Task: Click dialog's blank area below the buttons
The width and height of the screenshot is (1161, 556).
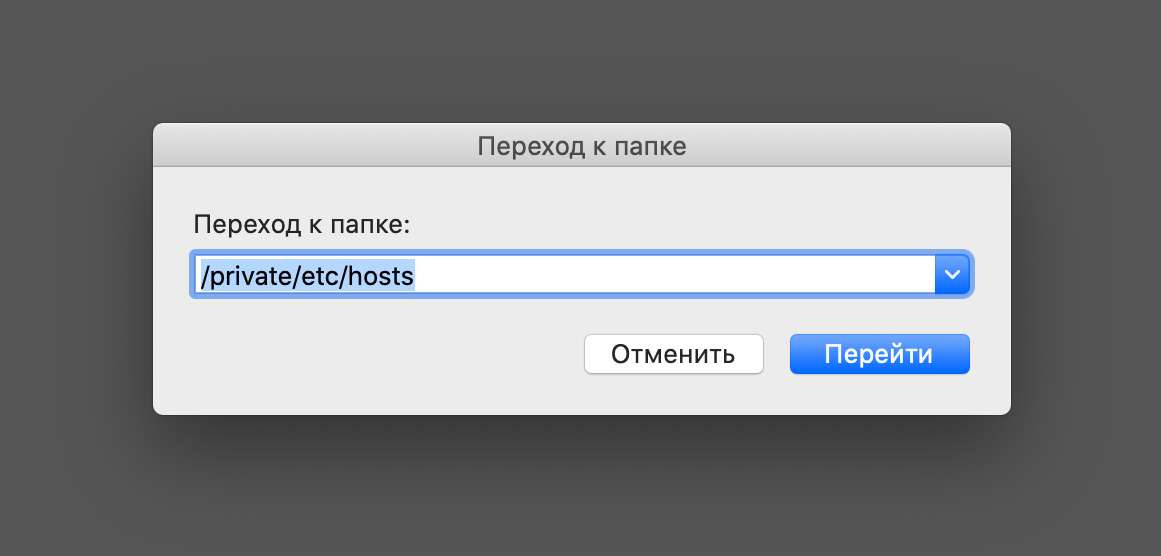Action: pyautogui.click(x=580, y=396)
